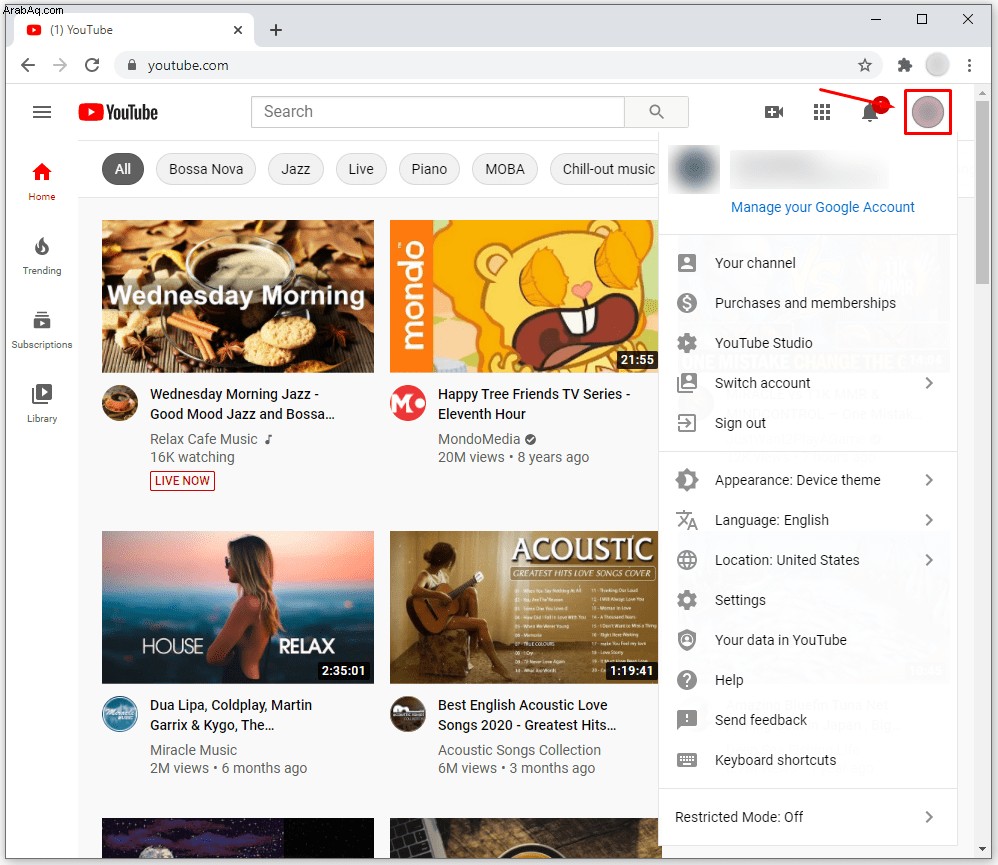Viewport: 998px width, 865px height.
Task: Select the Piano filter chip
Action: pos(429,169)
